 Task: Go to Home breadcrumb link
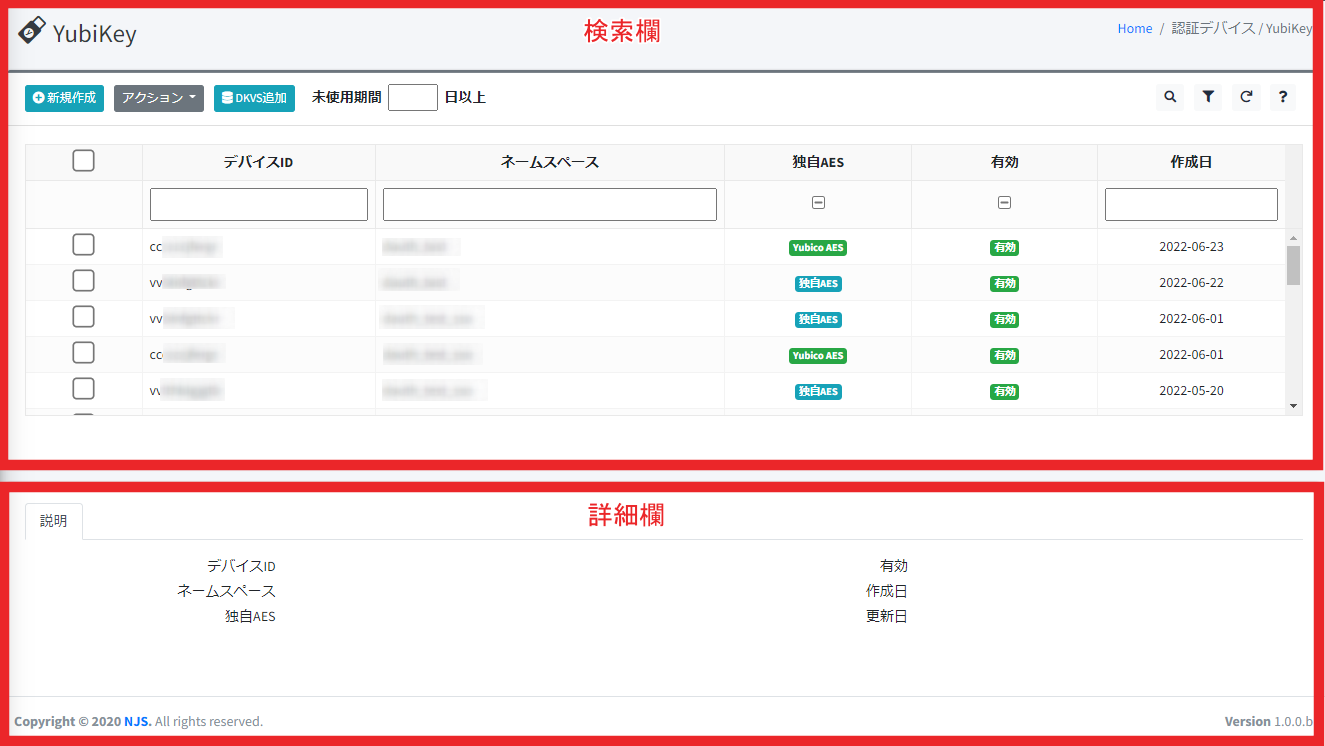click(1135, 29)
